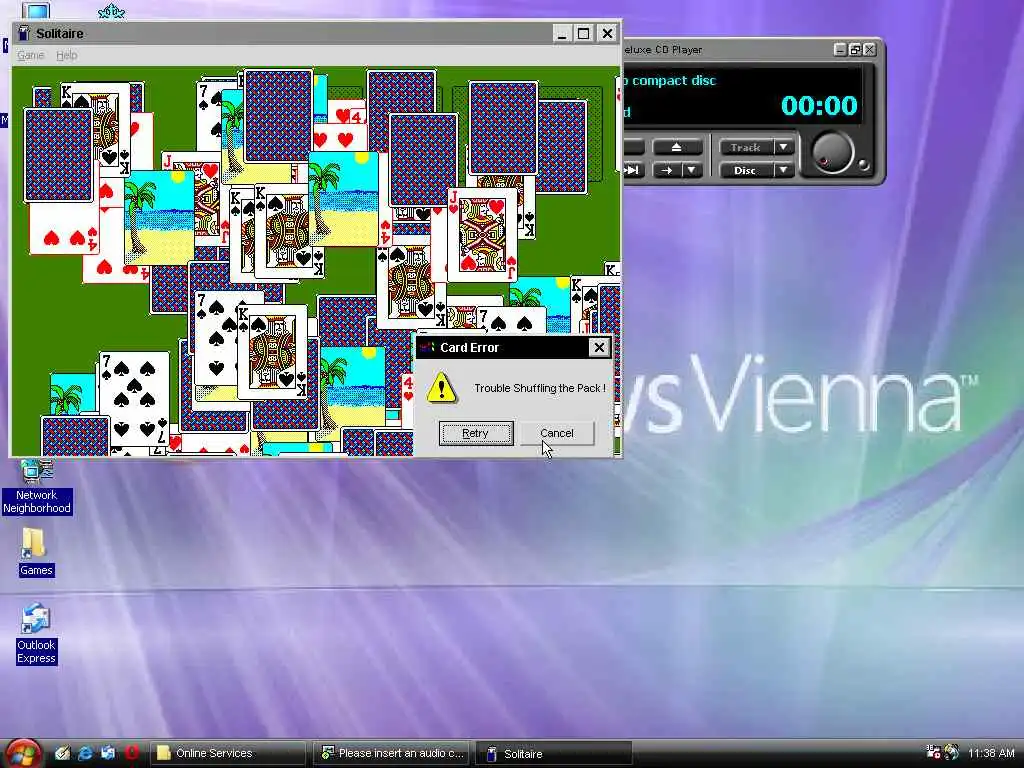Launch Internet Explorer from quick launch
This screenshot has width=1024, height=768.
[85, 753]
